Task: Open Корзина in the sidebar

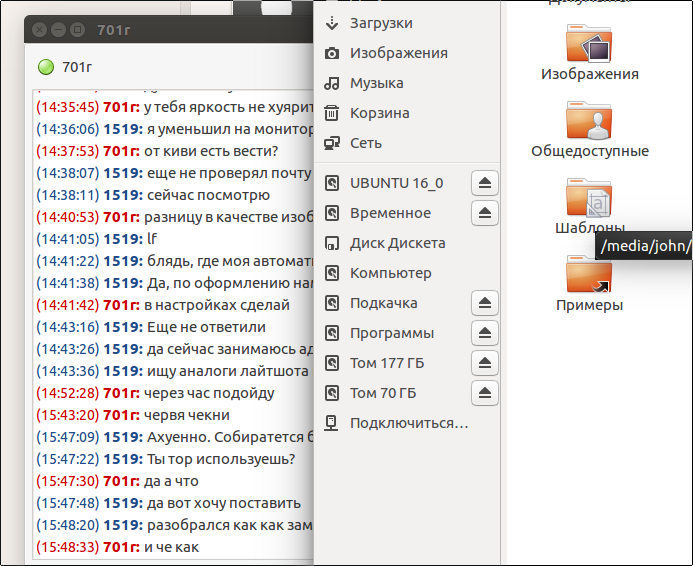Action: pos(407,113)
